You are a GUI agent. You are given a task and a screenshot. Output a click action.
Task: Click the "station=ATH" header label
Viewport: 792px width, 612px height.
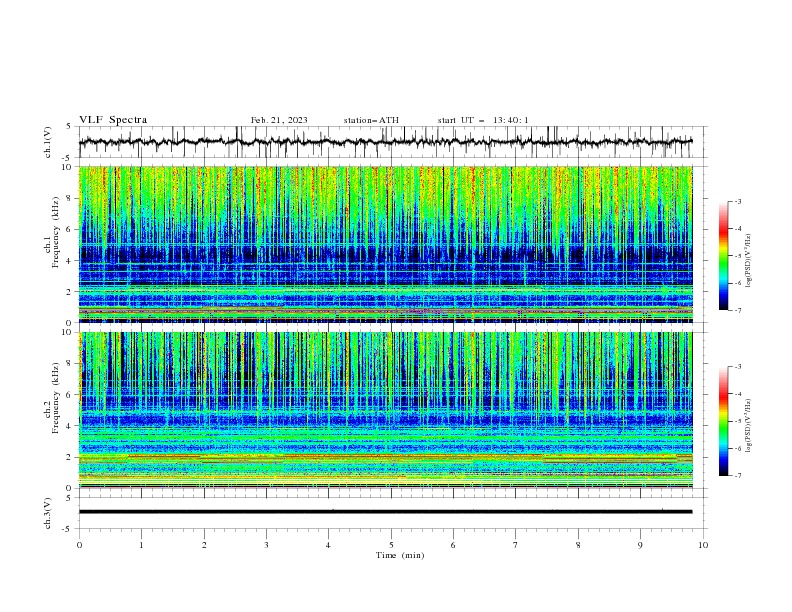371,120
